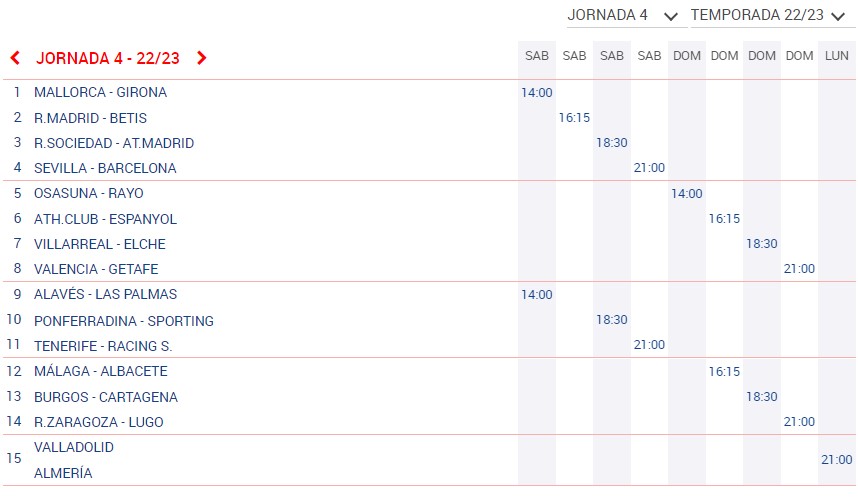Select the ATH.CLUB - ESPANYOL match
This screenshot has height=497, width=858.
(105, 219)
